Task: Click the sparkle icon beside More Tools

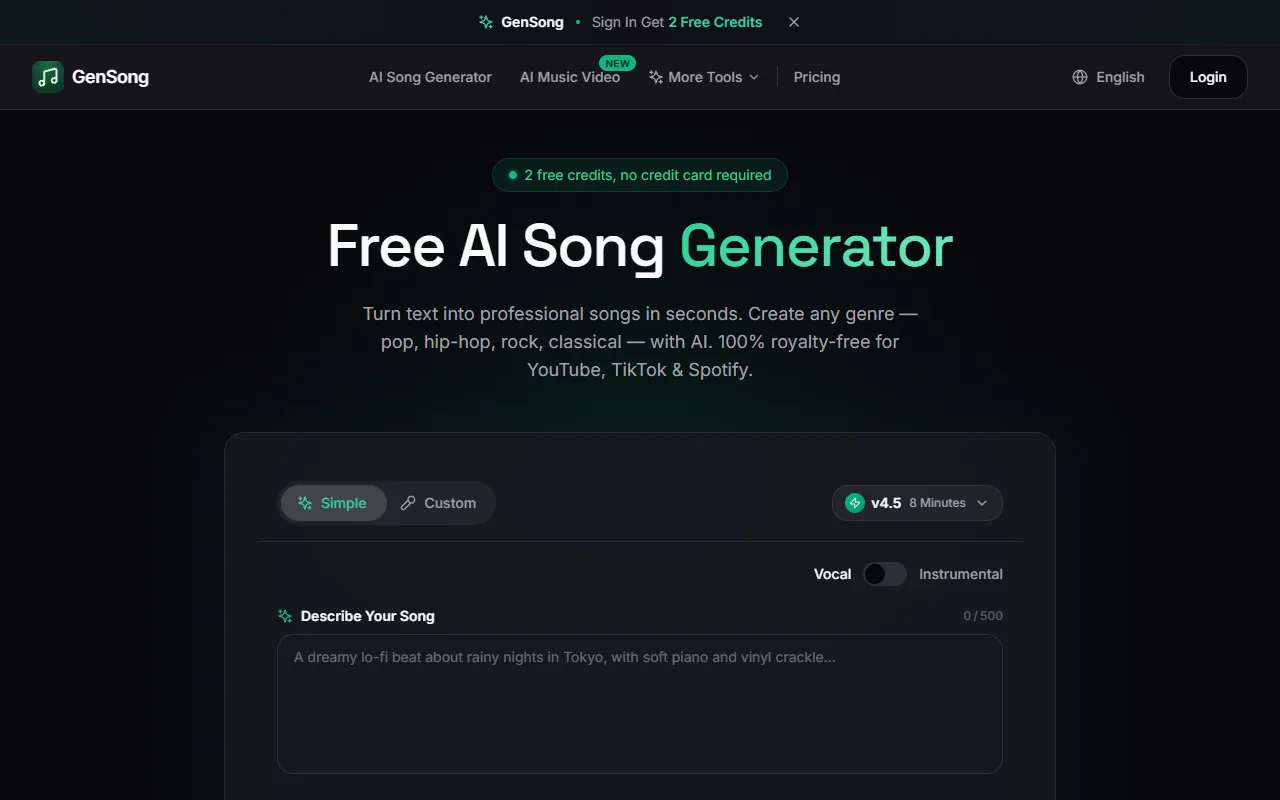Action: coord(656,77)
